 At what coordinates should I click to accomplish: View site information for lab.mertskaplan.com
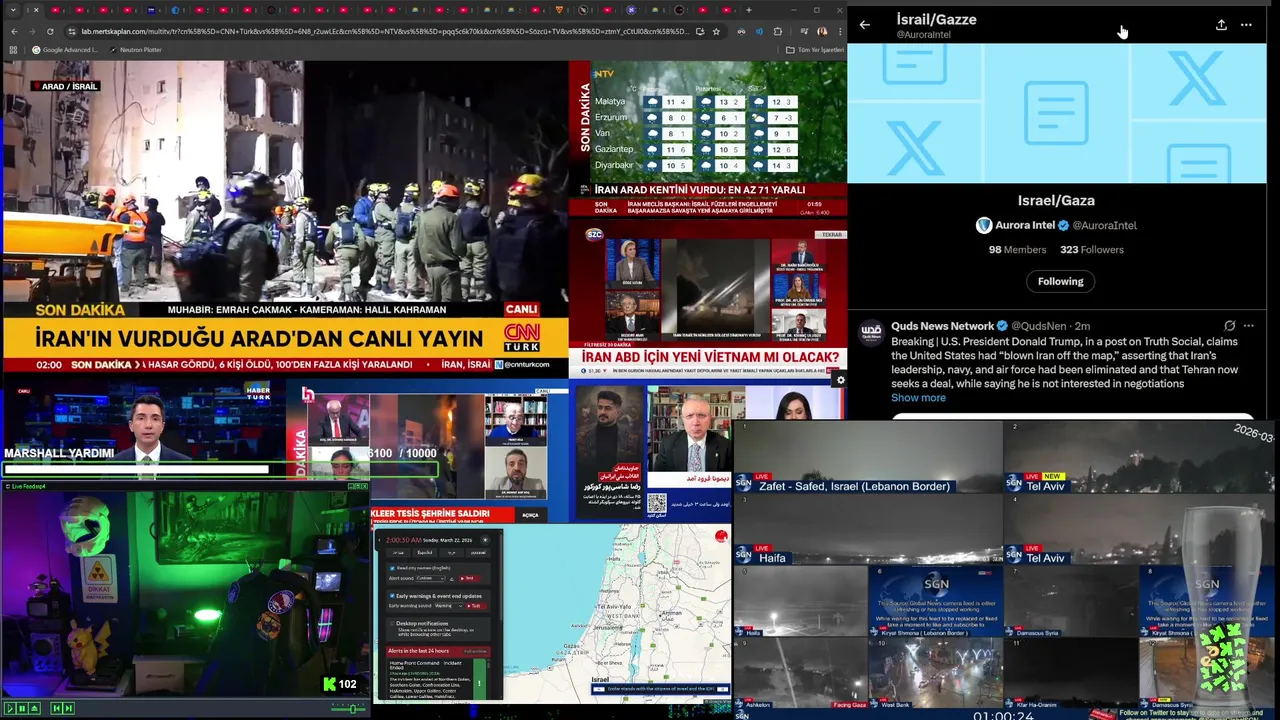(x=72, y=31)
